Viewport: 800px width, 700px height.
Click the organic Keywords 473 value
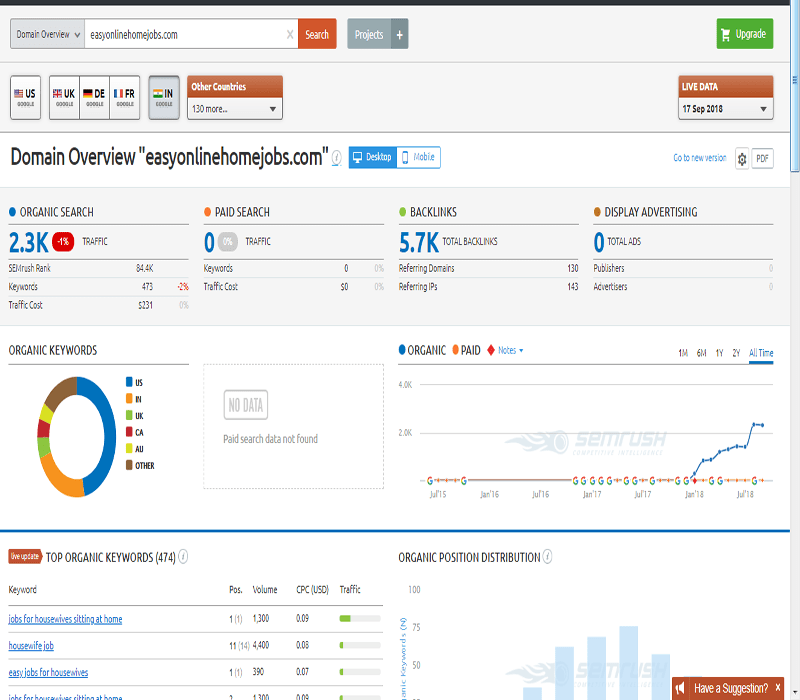click(x=147, y=287)
